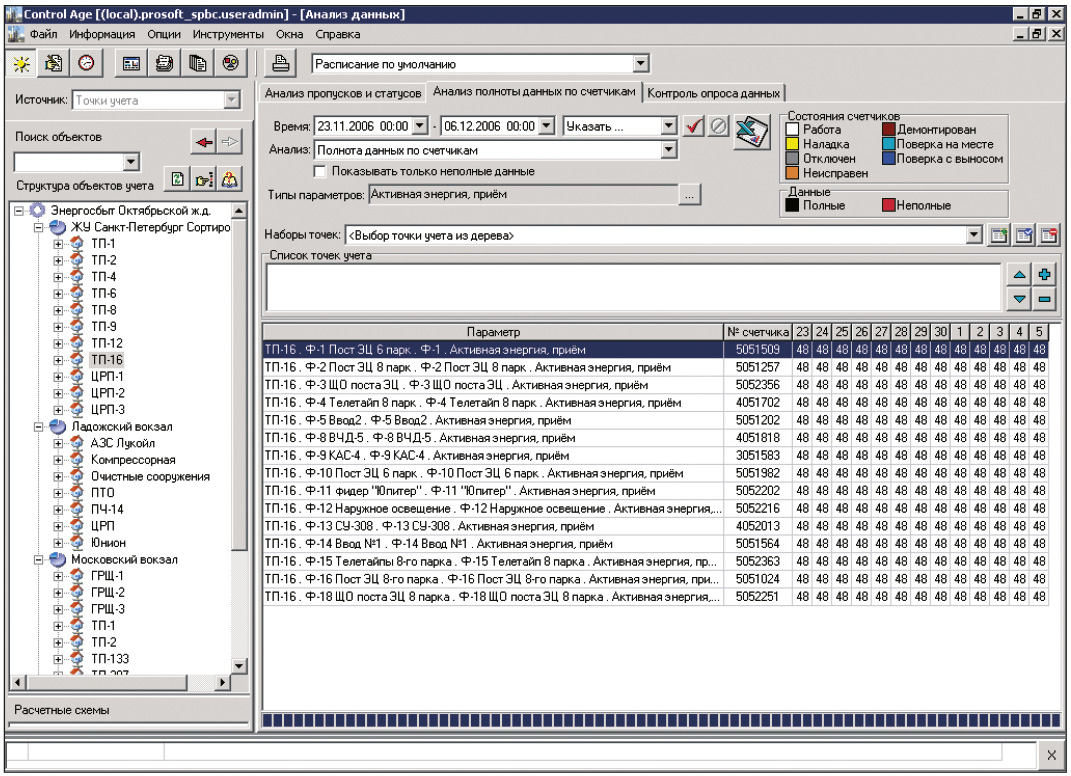Apply the time range with red checkmark

tap(694, 126)
